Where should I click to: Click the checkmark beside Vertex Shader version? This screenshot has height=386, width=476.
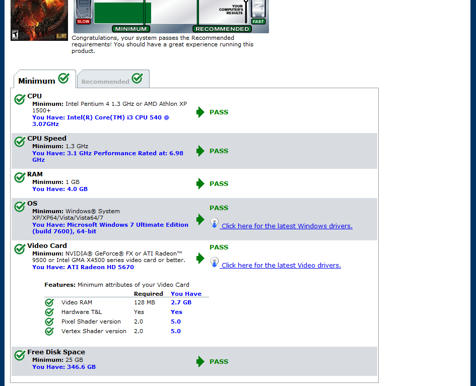click(x=49, y=331)
